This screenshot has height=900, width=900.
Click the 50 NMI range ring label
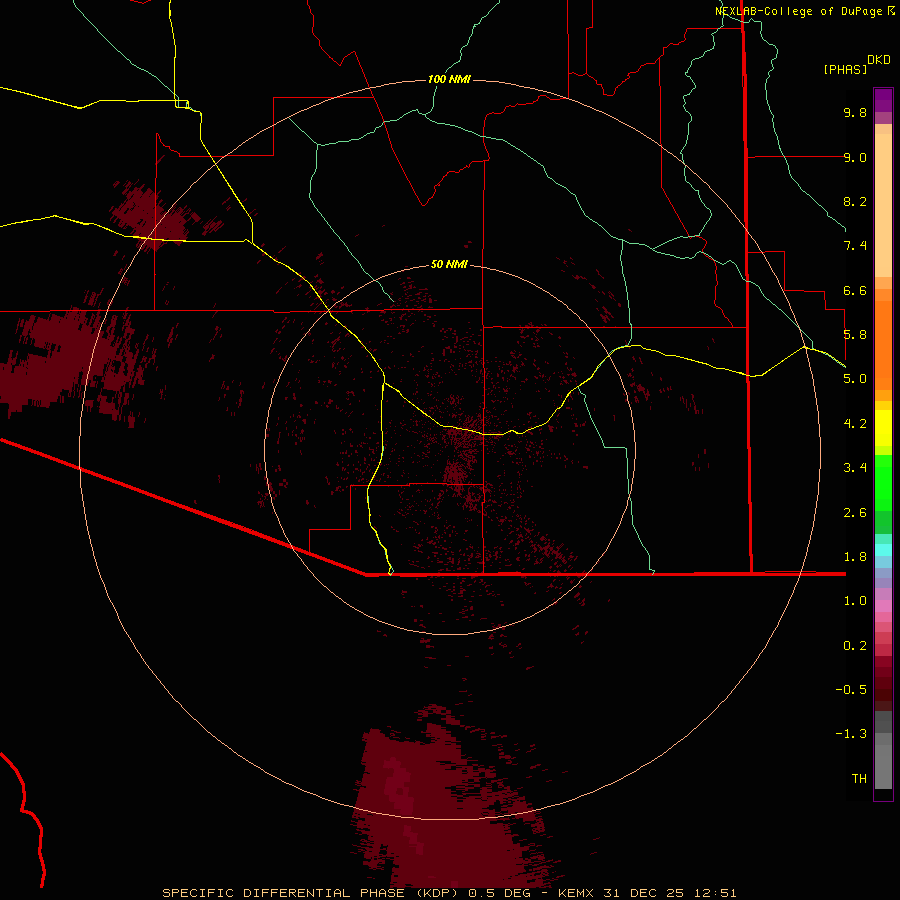click(x=449, y=264)
